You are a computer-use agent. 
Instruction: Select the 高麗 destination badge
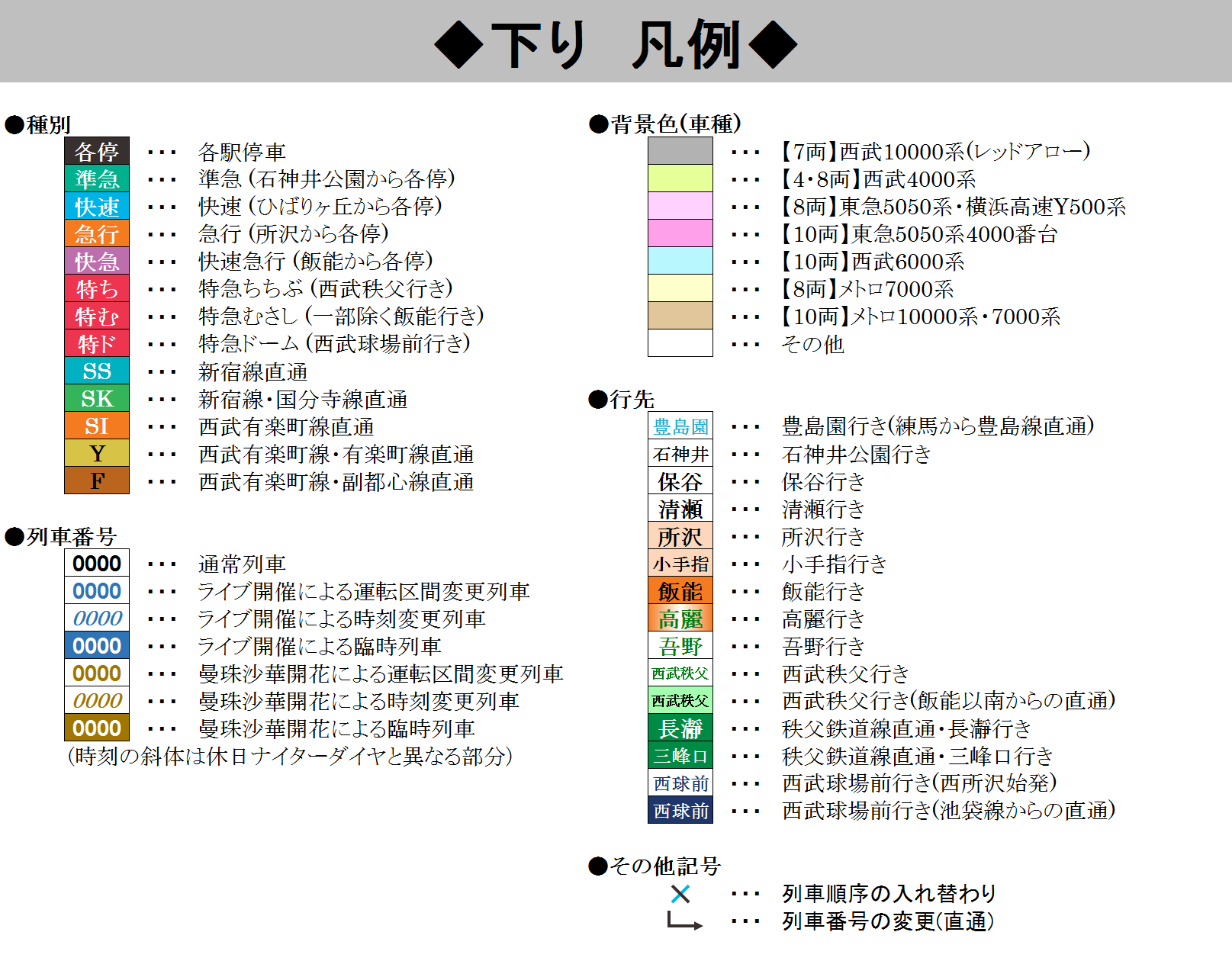tap(680, 618)
